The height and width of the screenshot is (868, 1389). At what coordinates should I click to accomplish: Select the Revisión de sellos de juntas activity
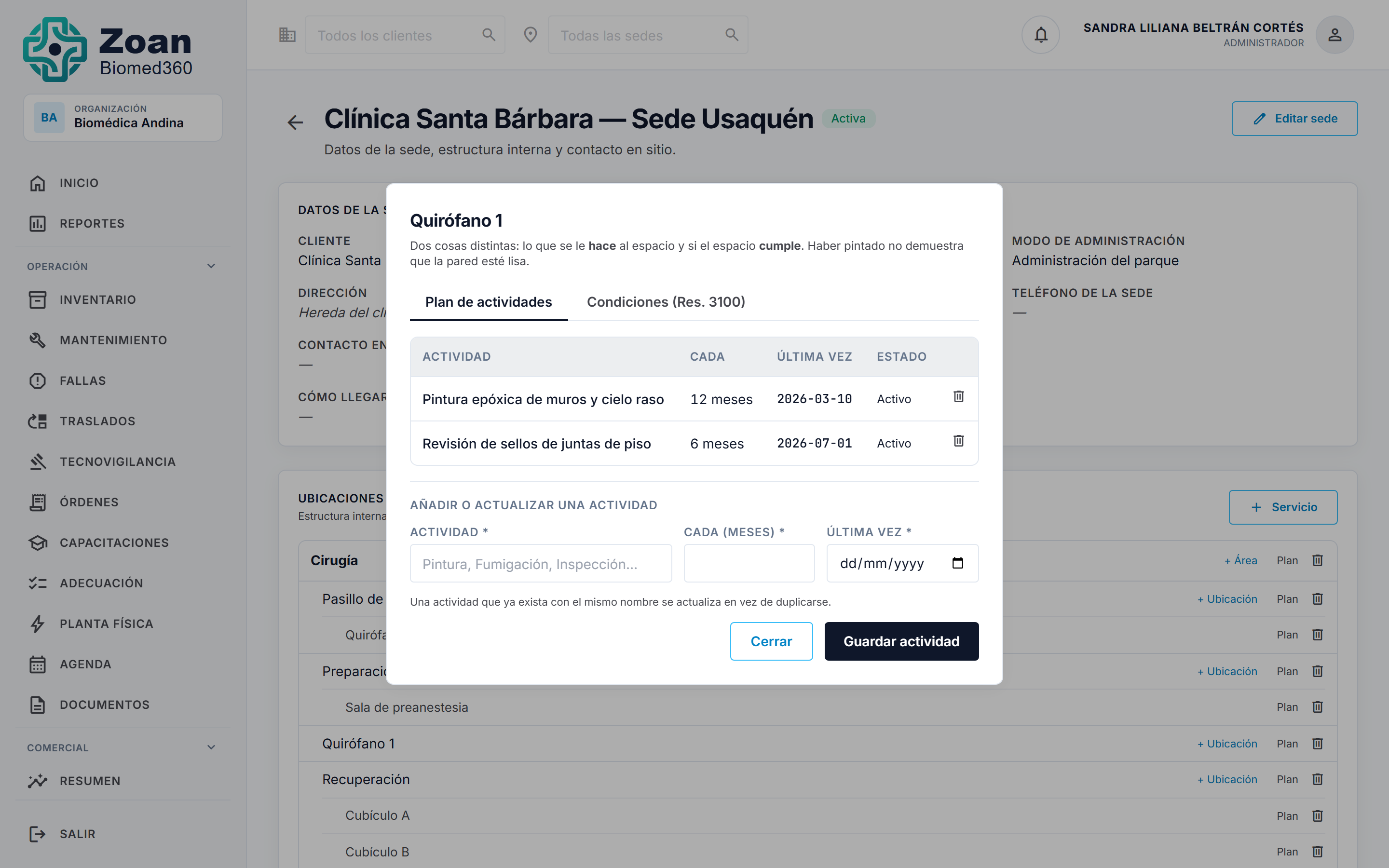pyautogui.click(x=537, y=444)
